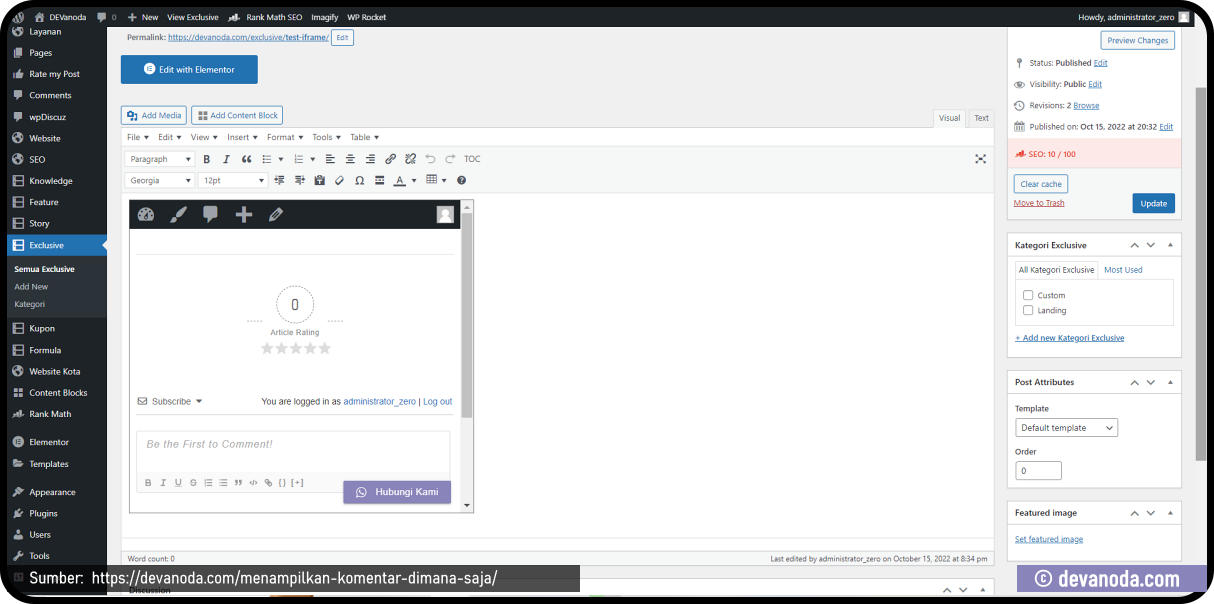Select the Most Used category tab

coord(1123,270)
